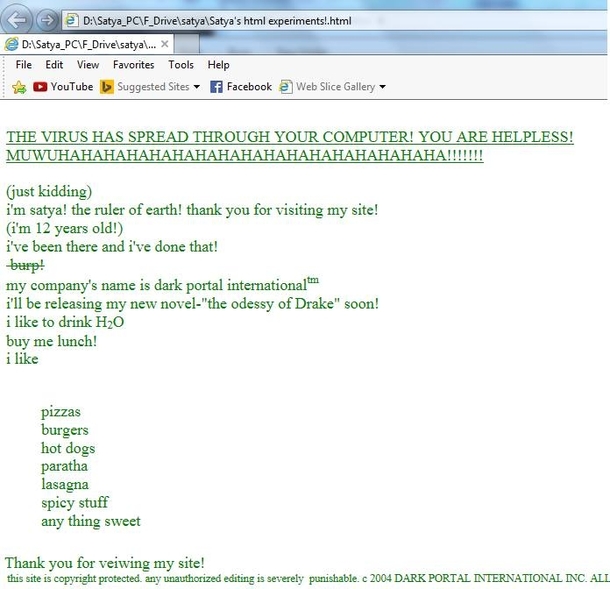Click the struck-through 'burp!' text

point(26,265)
